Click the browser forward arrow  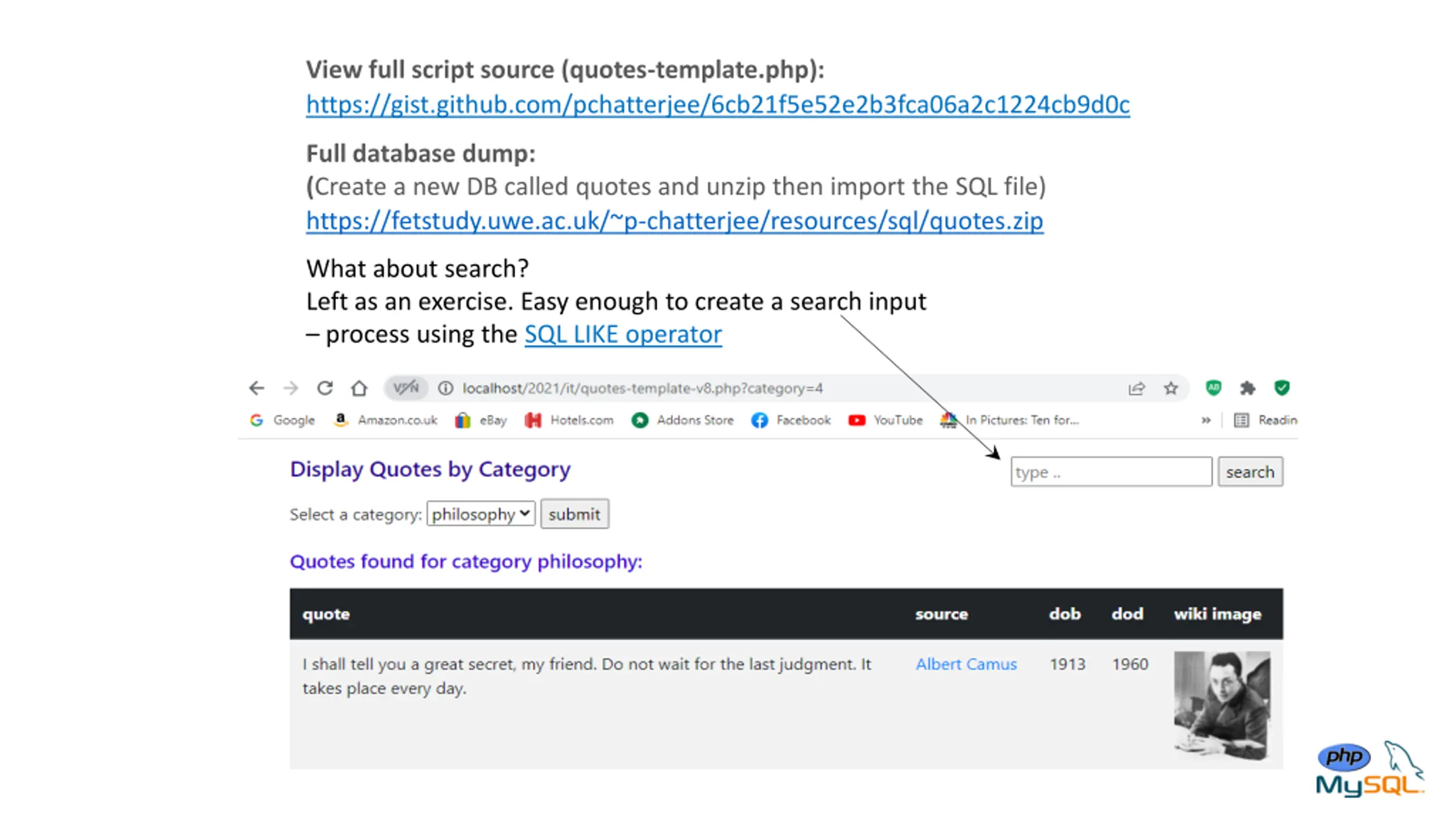pos(291,388)
